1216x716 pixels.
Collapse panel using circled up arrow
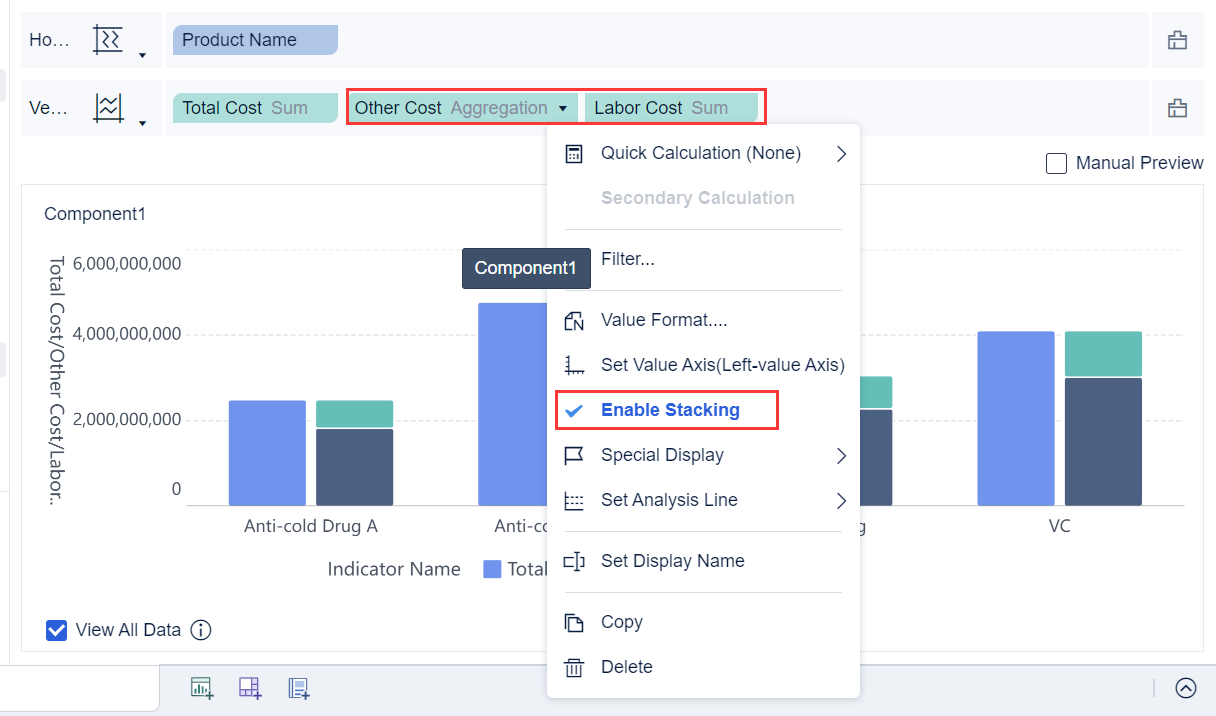click(1186, 688)
